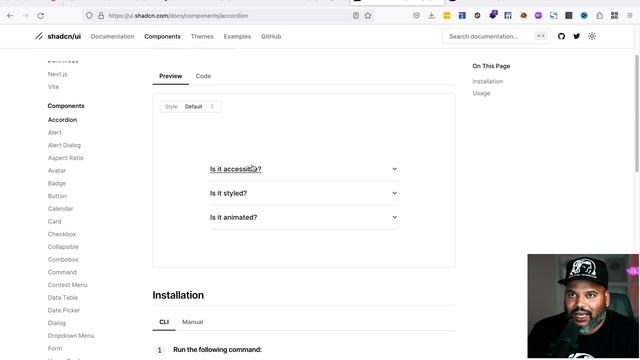Bookmark this page with the star
The height and width of the screenshot is (360, 640).
(368, 16)
